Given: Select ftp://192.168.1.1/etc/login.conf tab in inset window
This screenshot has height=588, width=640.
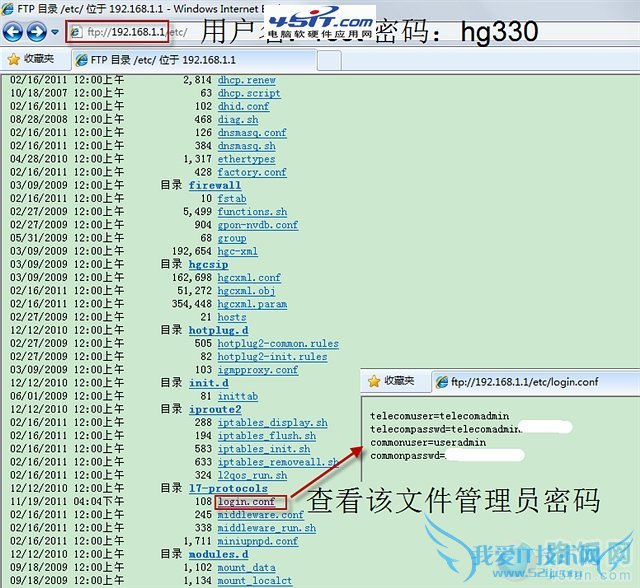Looking at the screenshot, I should click(535, 382).
